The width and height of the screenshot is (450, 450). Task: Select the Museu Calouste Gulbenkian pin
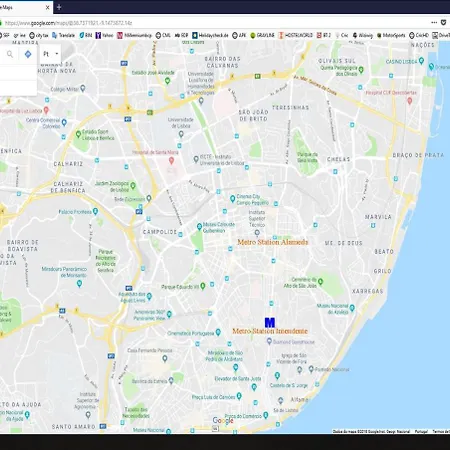[x=199, y=227]
